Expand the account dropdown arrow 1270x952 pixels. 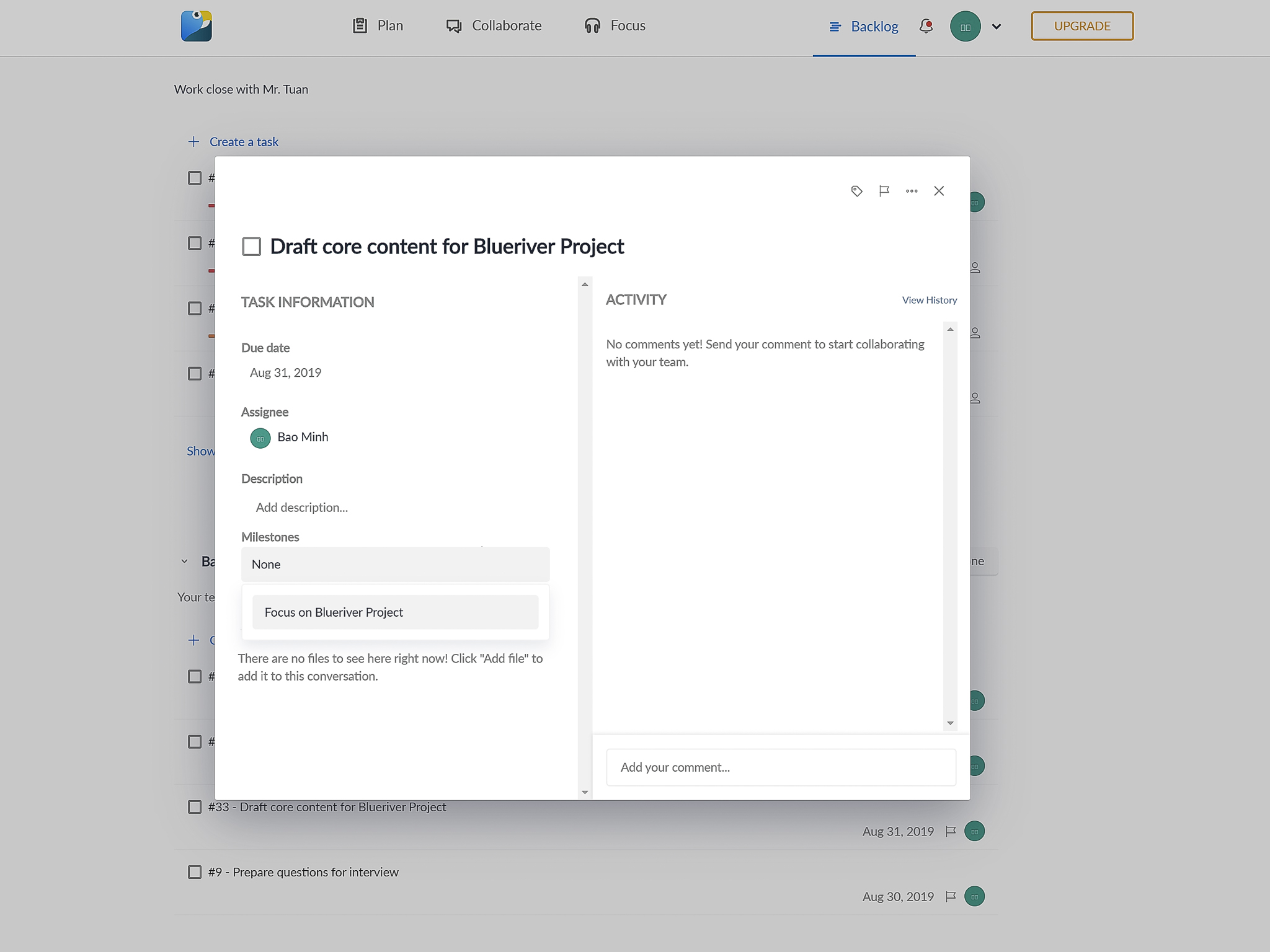pyautogui.click(x=997, y=27)
